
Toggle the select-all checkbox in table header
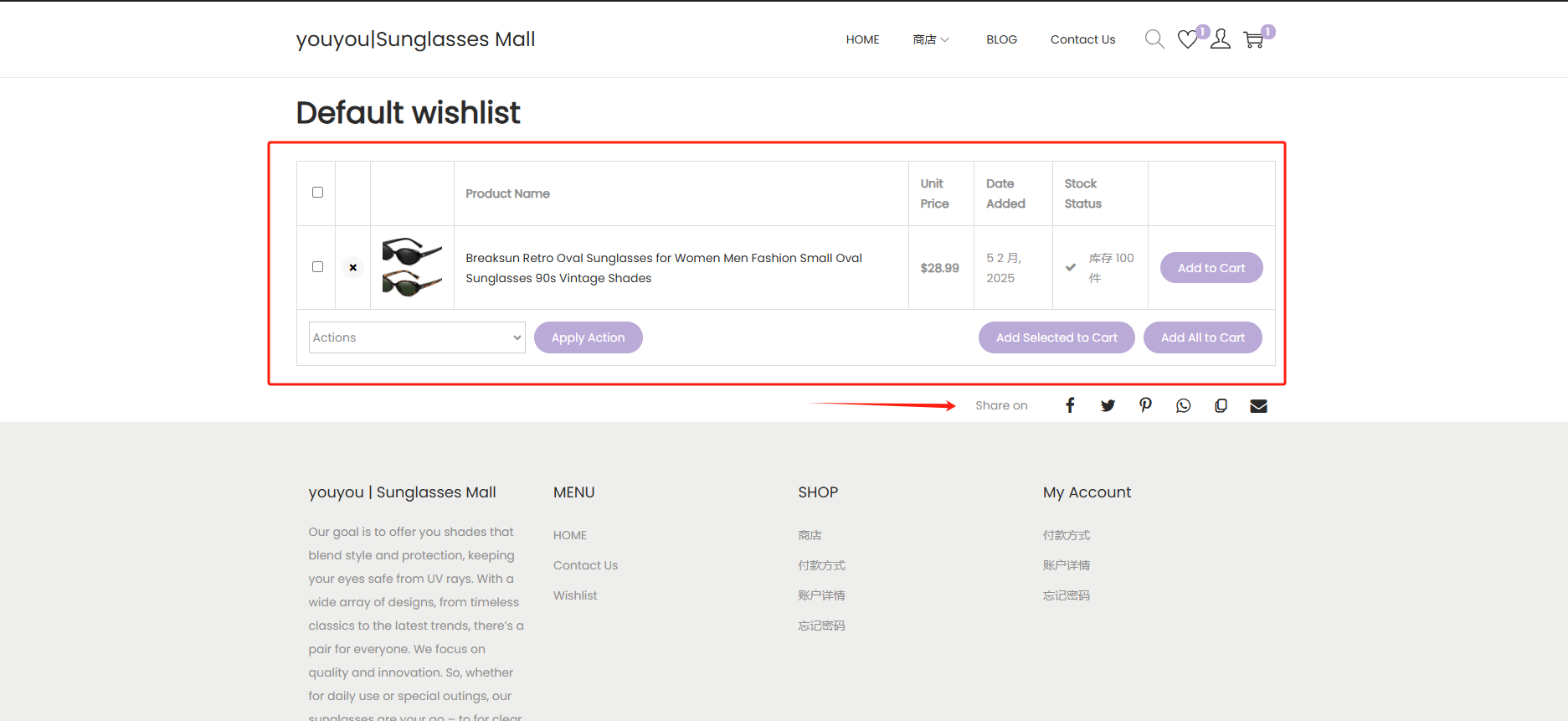point(317,193)
